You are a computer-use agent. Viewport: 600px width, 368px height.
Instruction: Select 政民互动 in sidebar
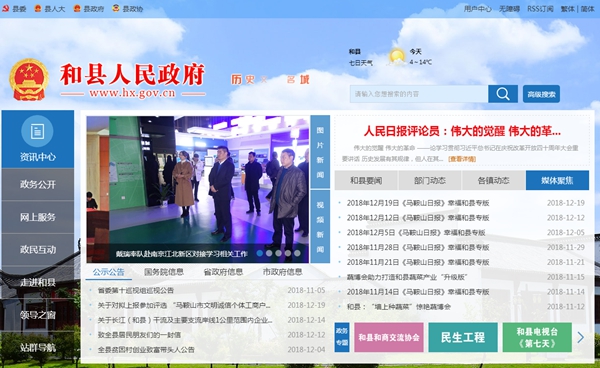pyautogui.click(x=38, y=250)
